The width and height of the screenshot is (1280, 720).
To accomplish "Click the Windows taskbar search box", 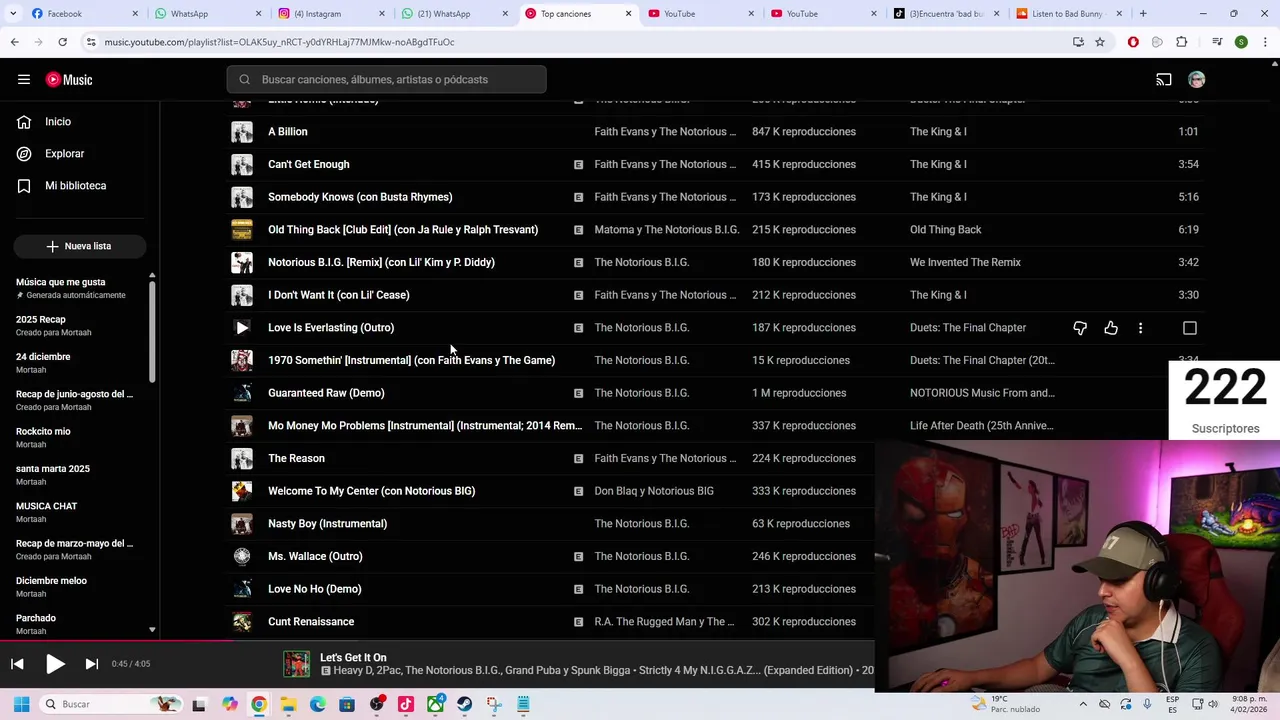I will pos(112,704).
